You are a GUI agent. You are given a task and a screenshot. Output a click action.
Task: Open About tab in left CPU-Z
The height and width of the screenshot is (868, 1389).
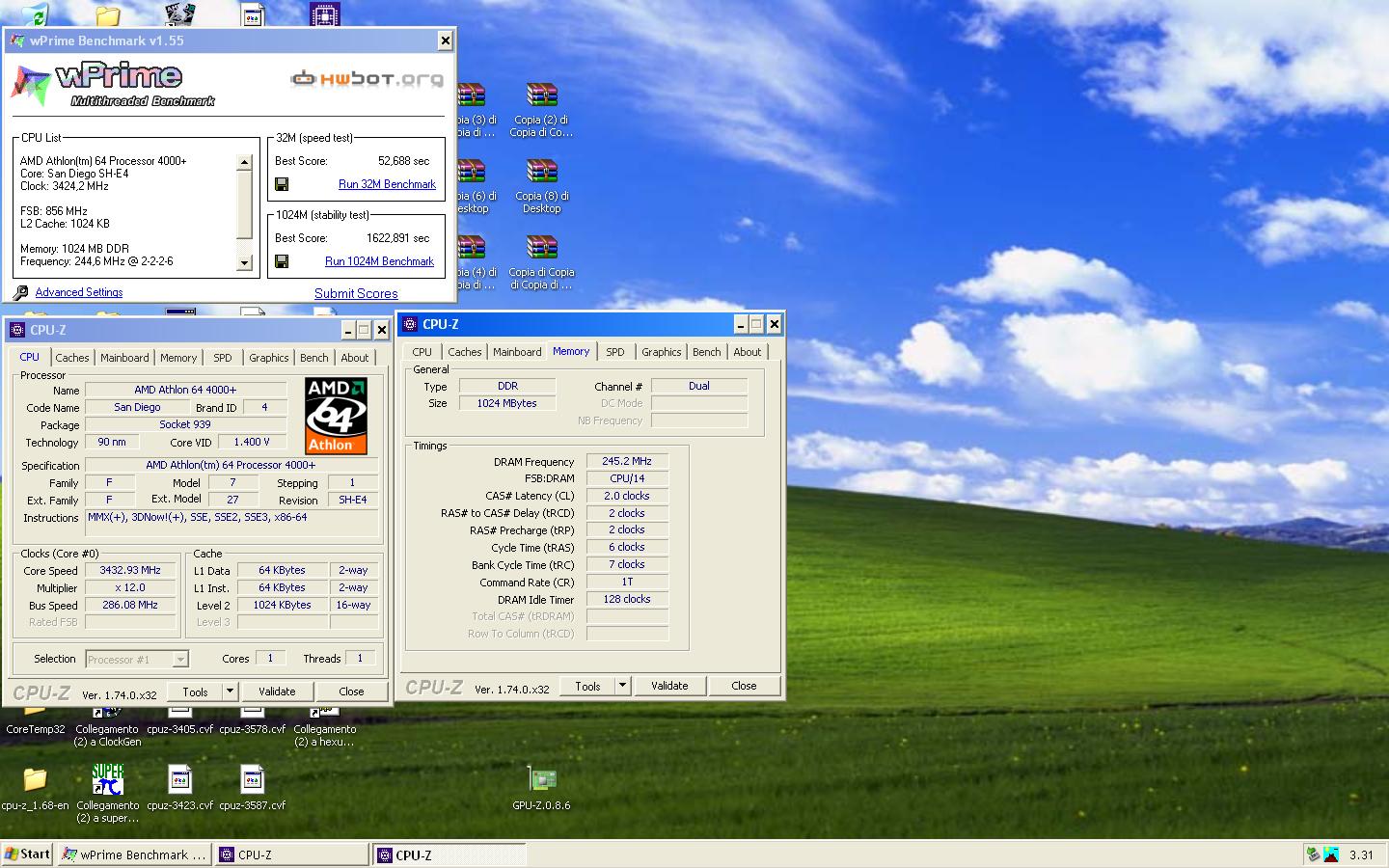[x=355, y=358]
